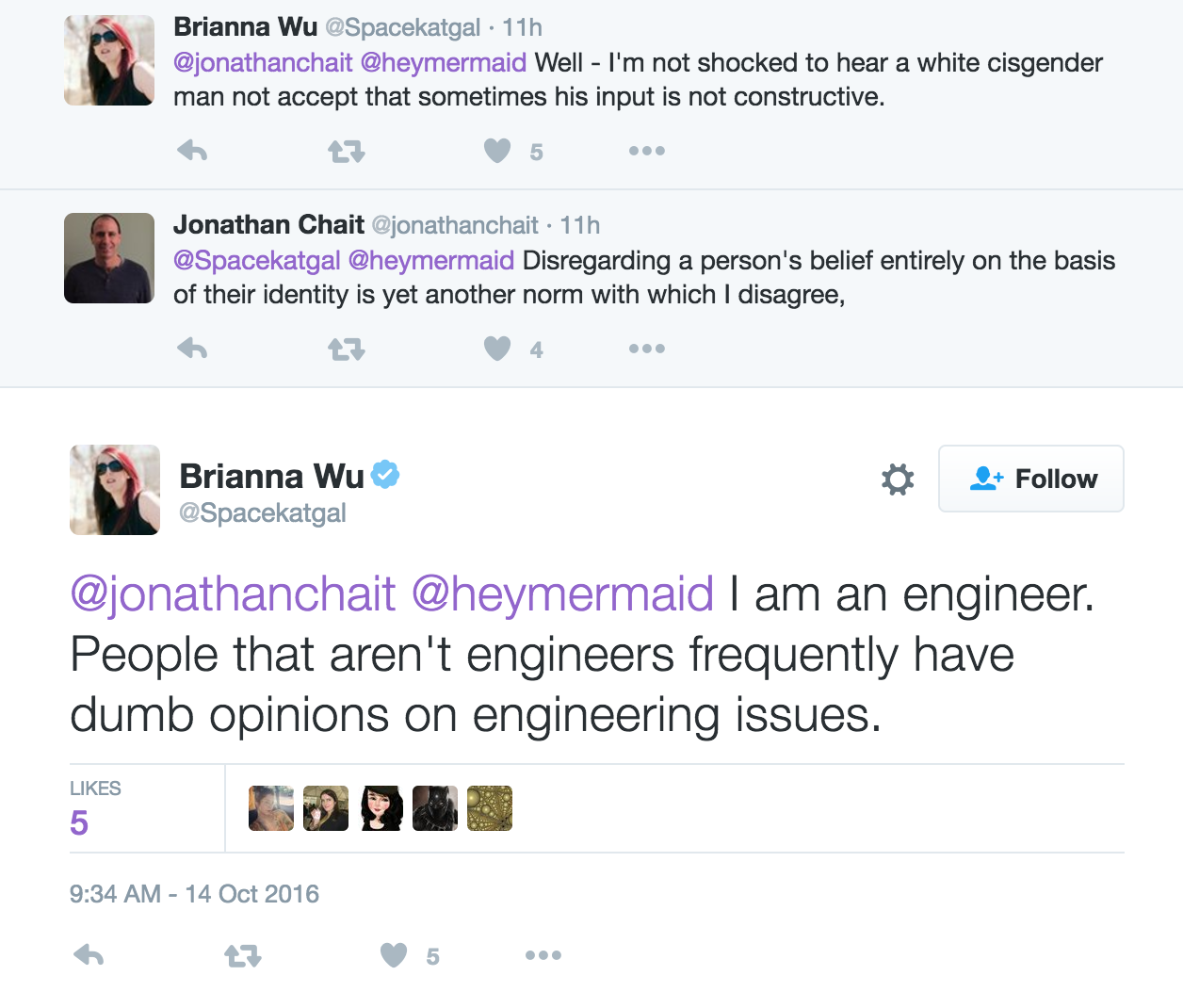View the first liker's avatar
1183x1008 pixels.
pyautogui.click(x=271, y=808)
